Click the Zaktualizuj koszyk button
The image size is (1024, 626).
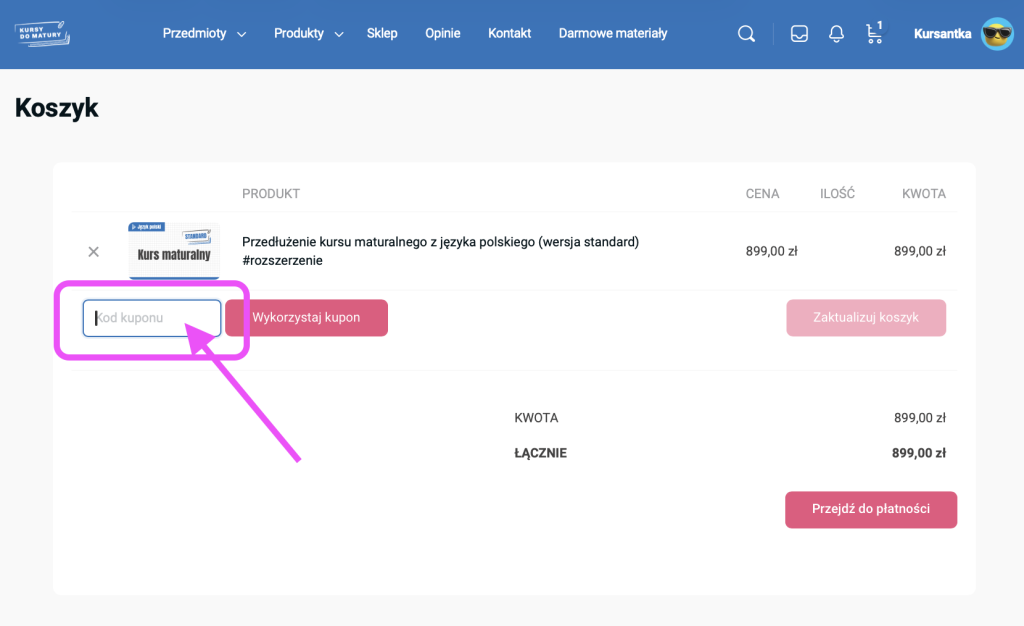(x=865, y=318)
